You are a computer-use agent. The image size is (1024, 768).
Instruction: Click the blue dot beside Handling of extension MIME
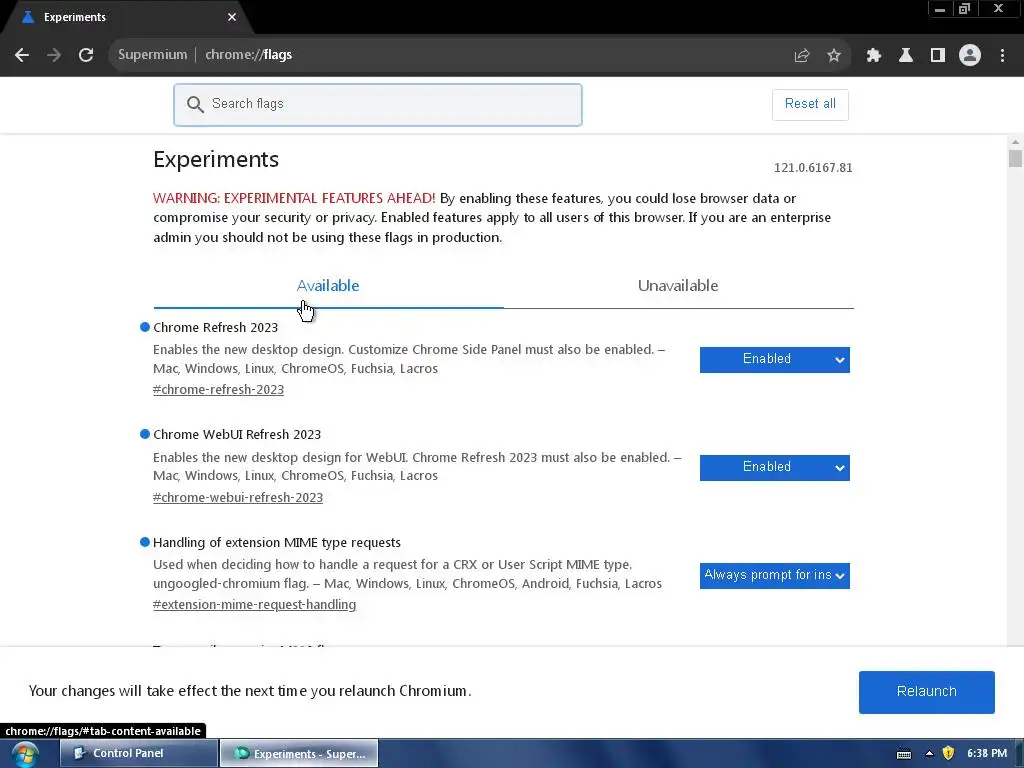tap(145, 542)
